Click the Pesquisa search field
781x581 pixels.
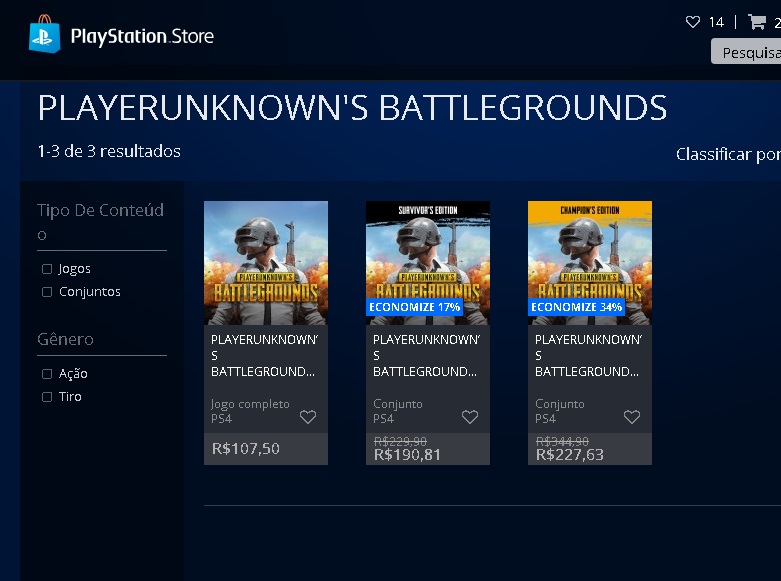pos(746,52)
